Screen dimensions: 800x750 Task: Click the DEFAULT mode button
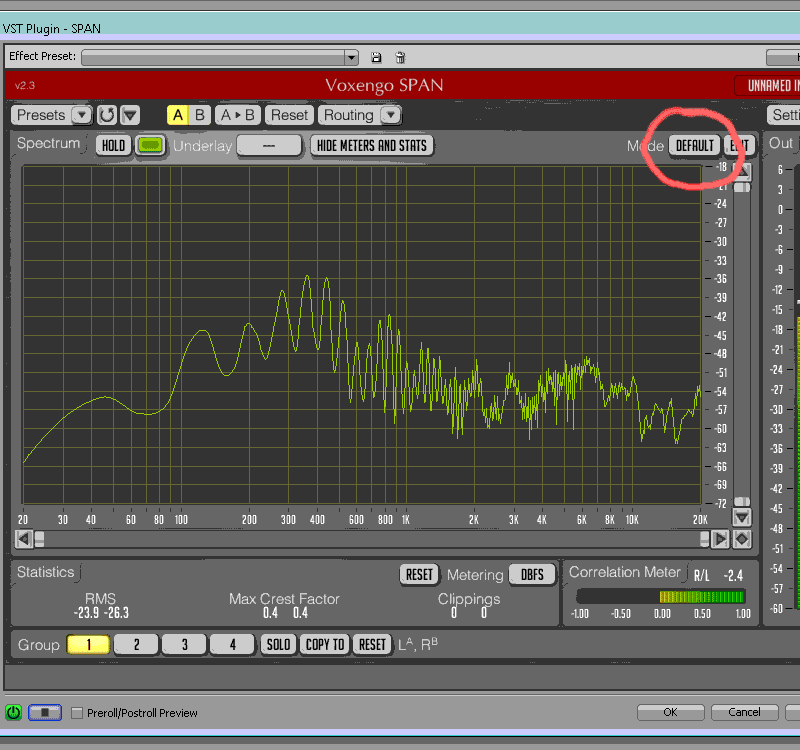coord(694,146)
